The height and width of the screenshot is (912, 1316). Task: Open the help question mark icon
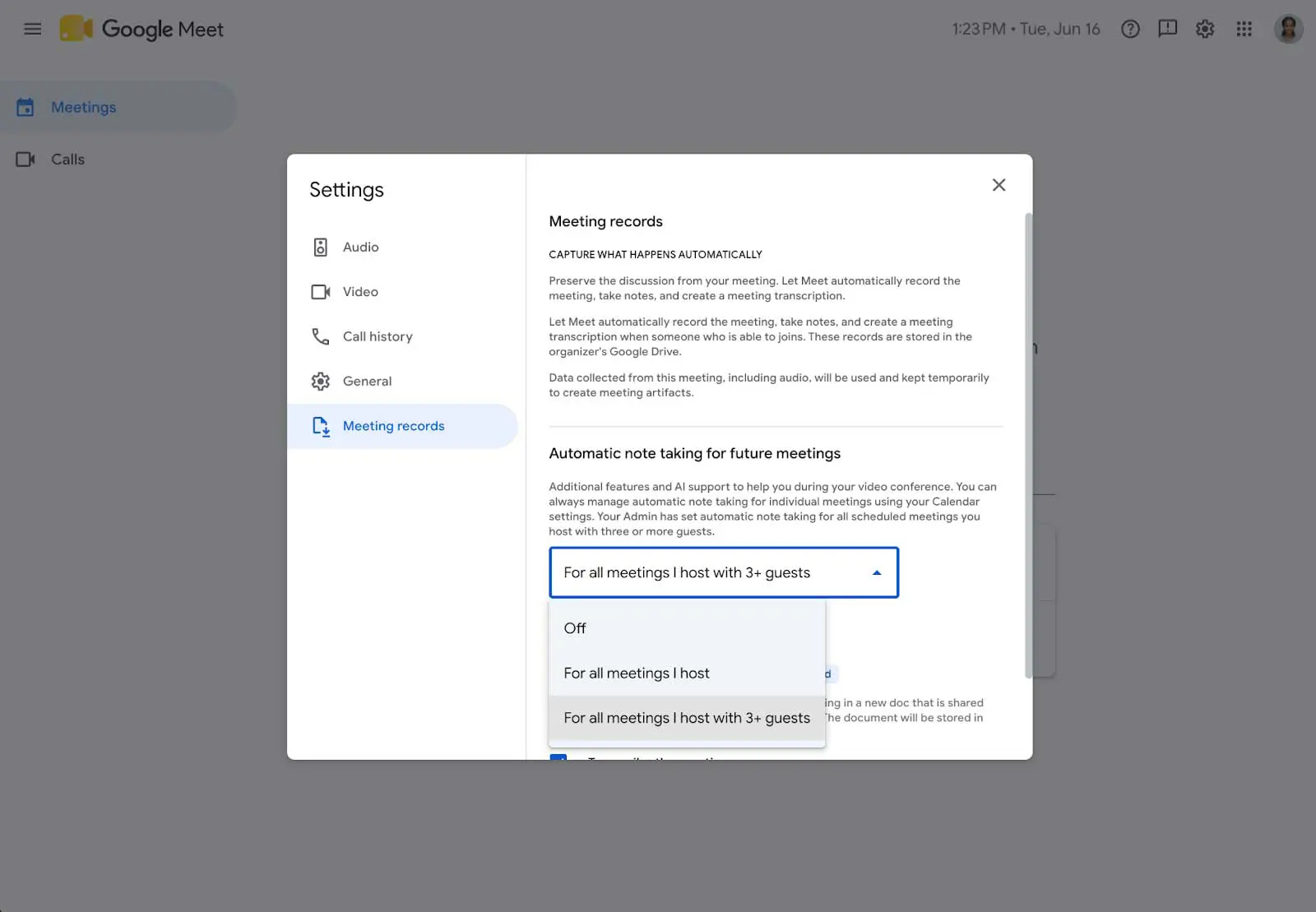click(x=1130, y=29)
